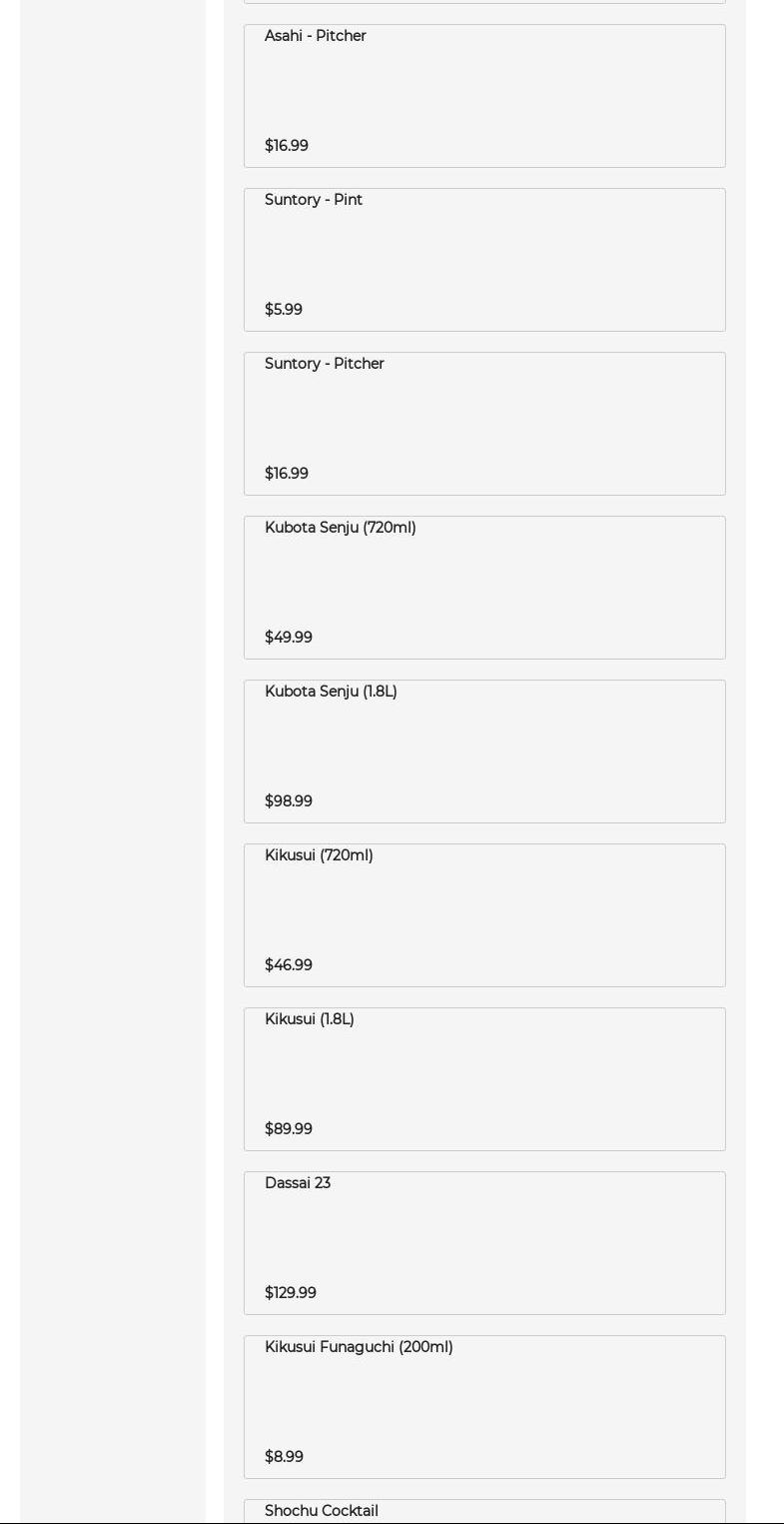This screenshot has height=1524, width=784.
Task: Pick the Kikusui (1.8L) bottle card
Action: (484, 1078)
